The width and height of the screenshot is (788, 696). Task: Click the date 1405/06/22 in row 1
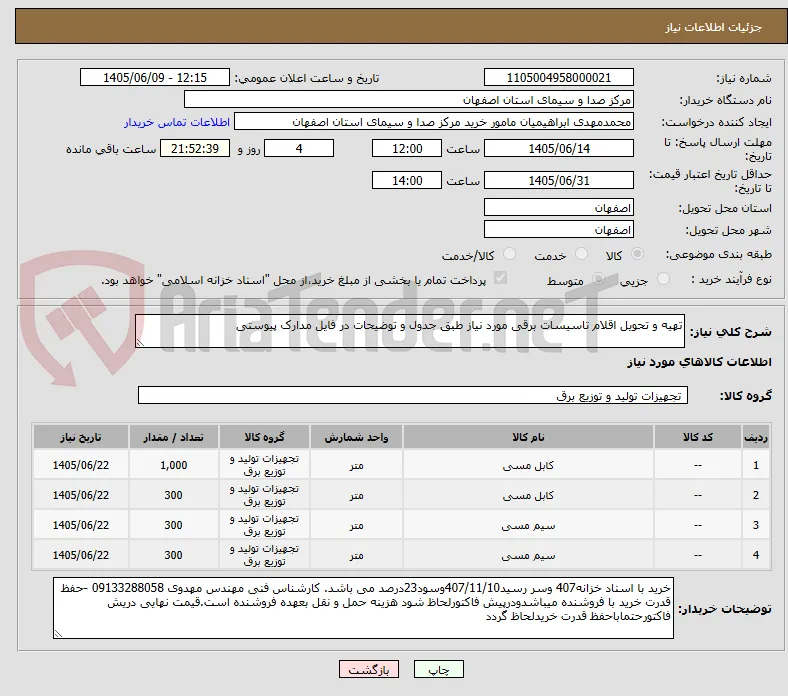(x=81, y=465)
